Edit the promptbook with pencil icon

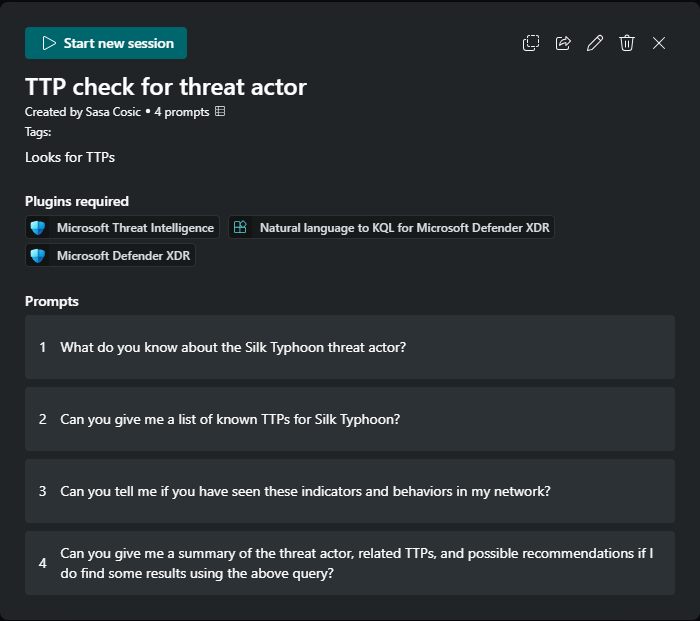595,43
